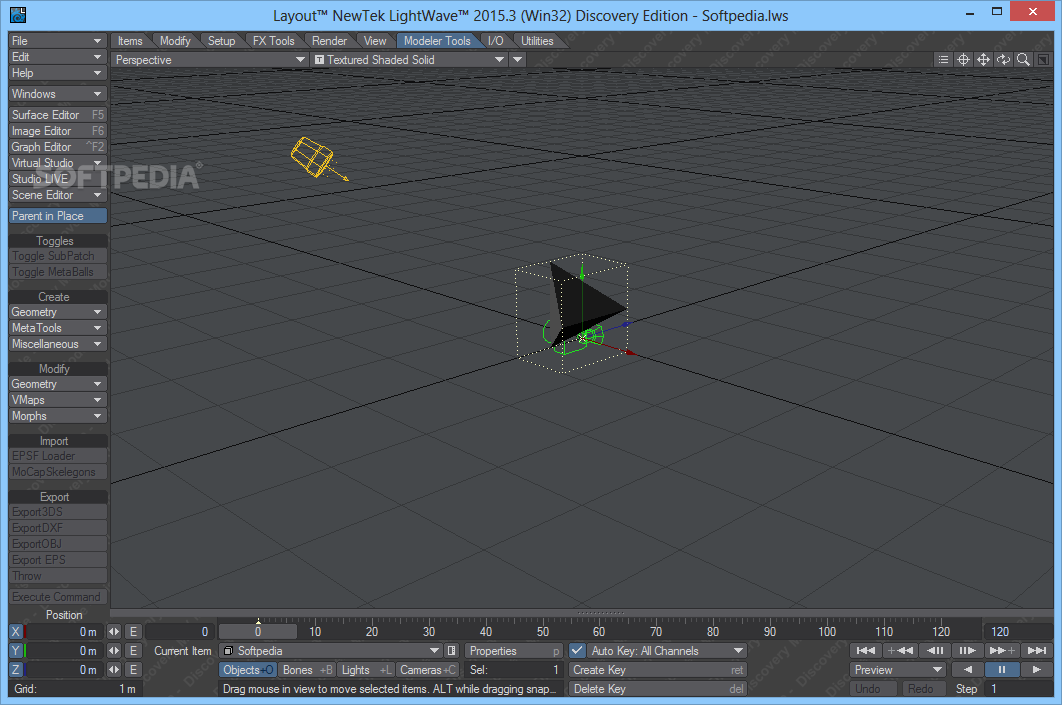Click the viewport options list icon

[x=943, y=60]
